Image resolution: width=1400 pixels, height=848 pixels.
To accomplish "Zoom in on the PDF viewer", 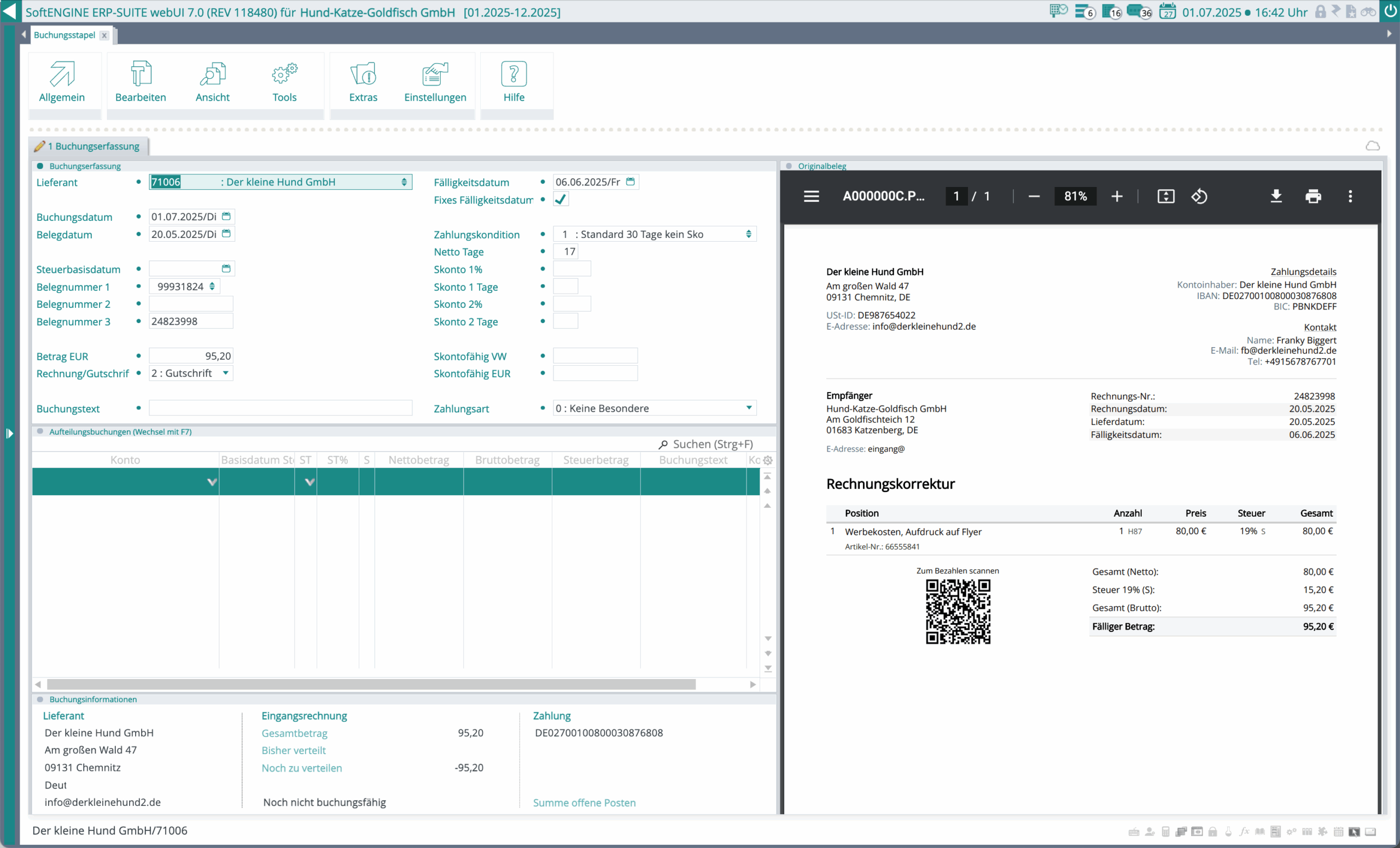I will click(1117, 196).
